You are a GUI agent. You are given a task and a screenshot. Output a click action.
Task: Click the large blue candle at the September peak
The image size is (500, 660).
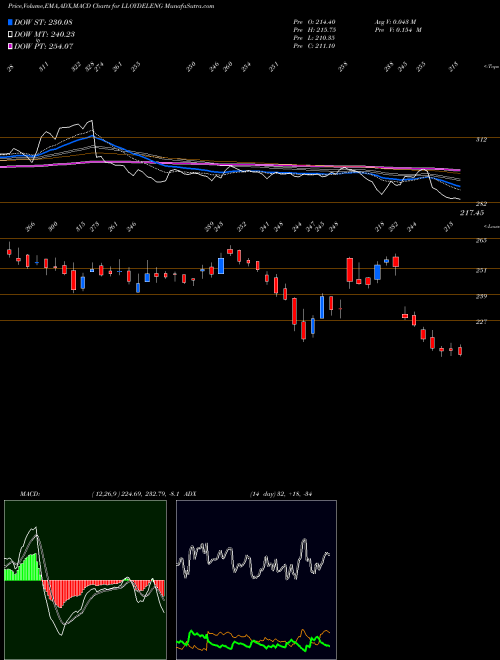pos(221,266)
